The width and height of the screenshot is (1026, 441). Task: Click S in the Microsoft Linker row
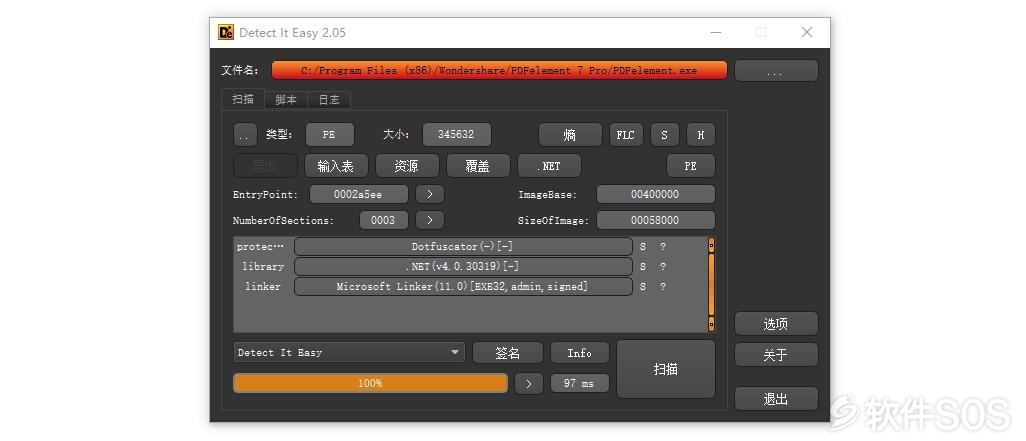pyautogui.click(x=643, y=287)
